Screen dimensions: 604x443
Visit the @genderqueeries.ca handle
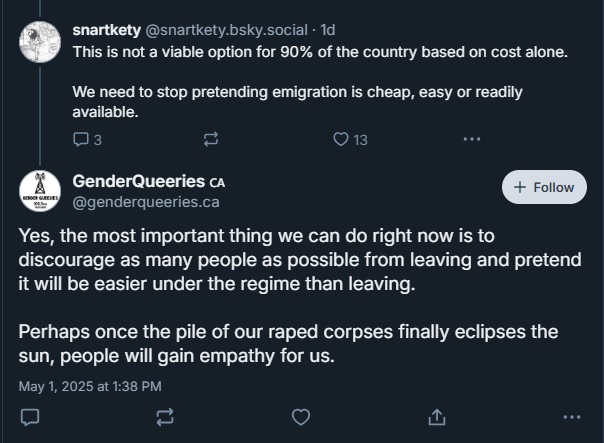click(x=145, y=202)
